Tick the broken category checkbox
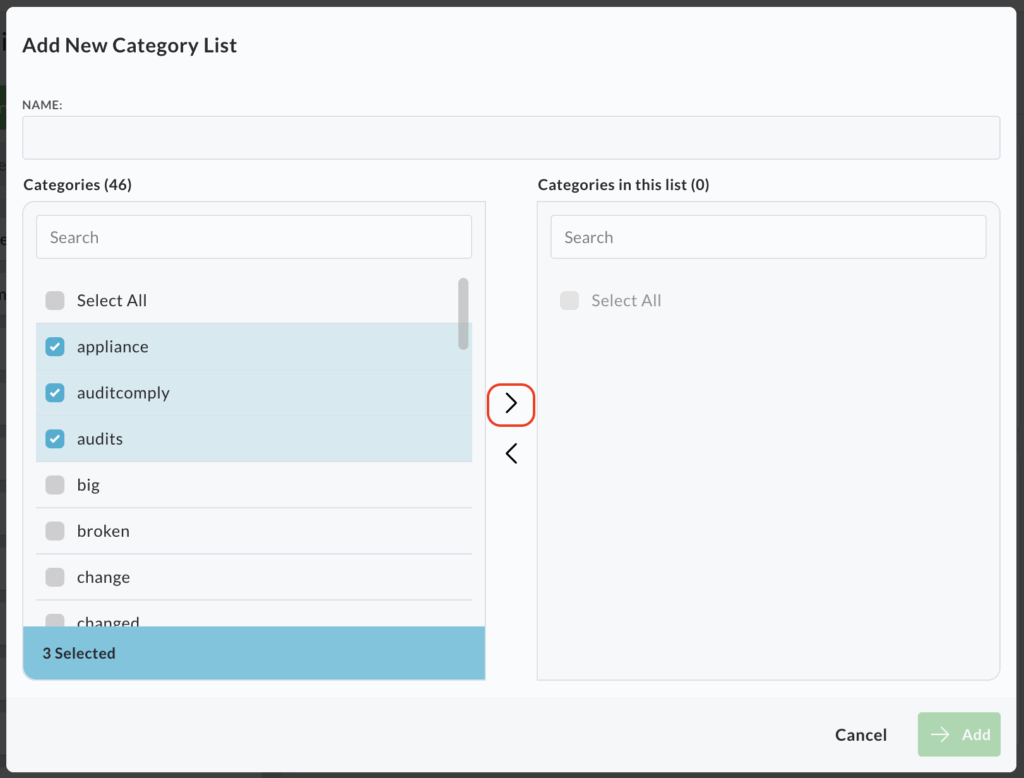Screen dimensions: 1024x778 pos(55,531)
